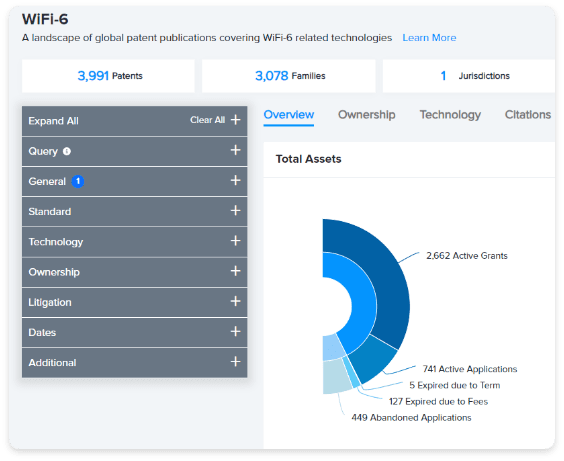Open the Additional filter plus icon
Screen dimensions: 564x461
pos(235,361)
